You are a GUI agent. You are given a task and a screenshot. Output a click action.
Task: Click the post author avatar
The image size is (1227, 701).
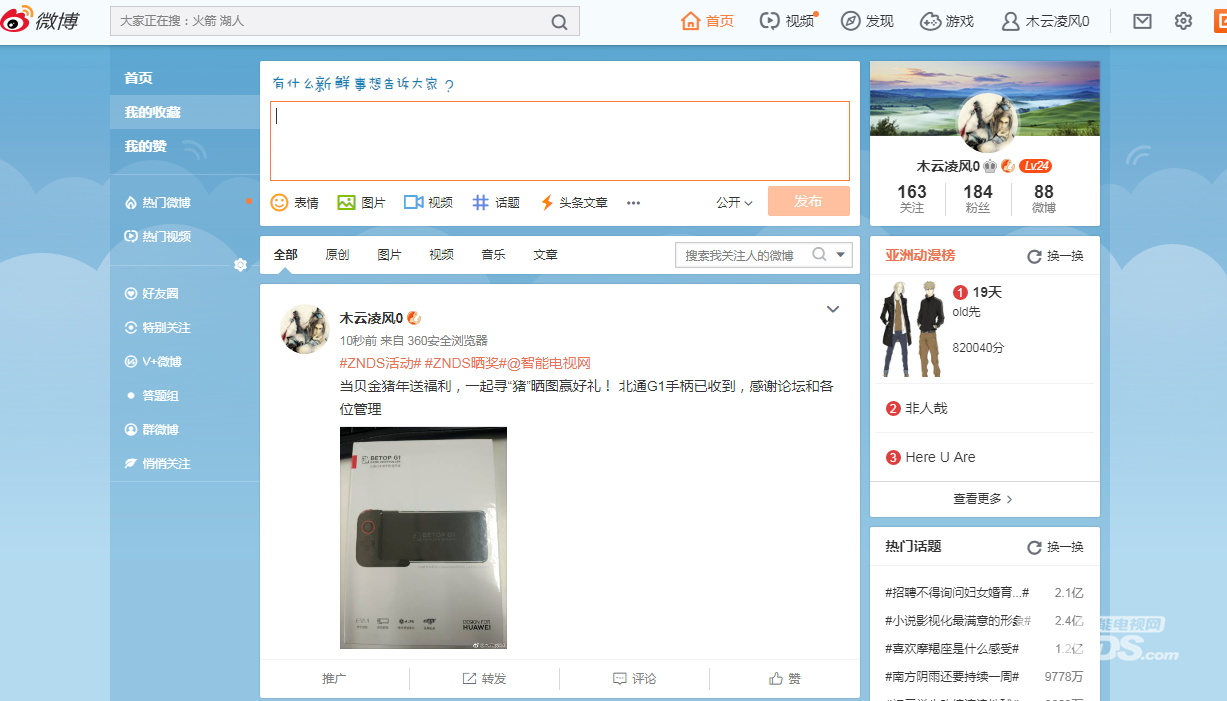305,329
